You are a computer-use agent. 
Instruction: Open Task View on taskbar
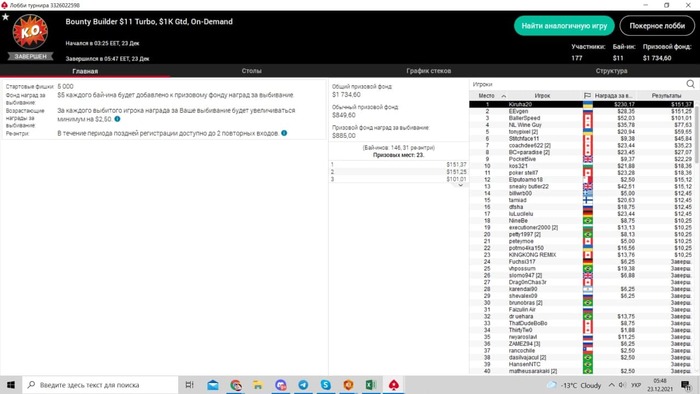189,385
